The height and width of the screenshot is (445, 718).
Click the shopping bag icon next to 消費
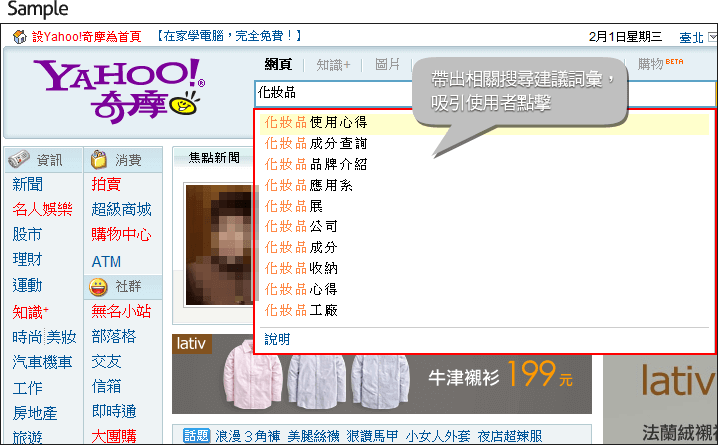(x=98, y=159)
